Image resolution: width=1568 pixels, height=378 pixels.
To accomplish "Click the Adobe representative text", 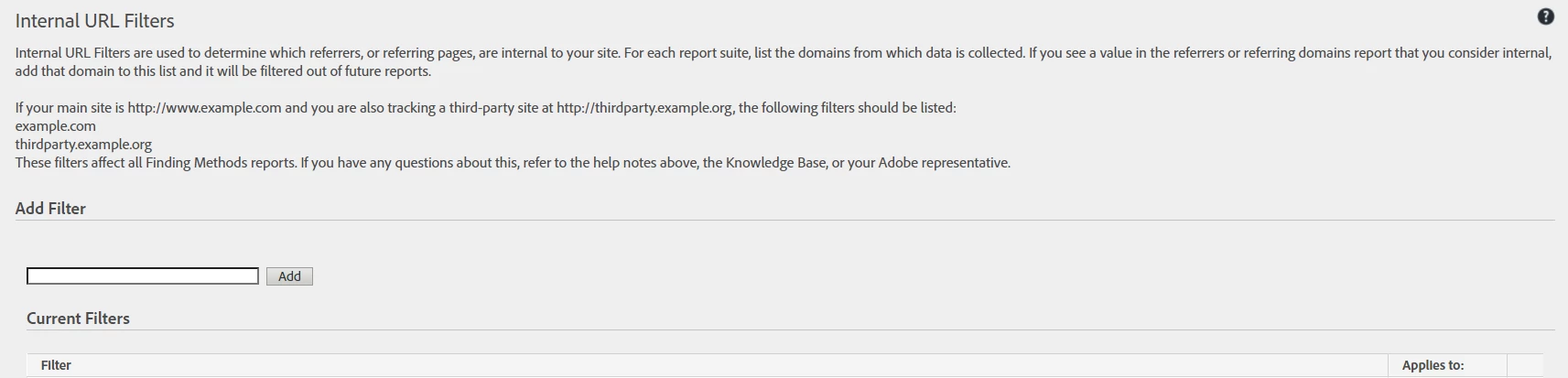I will pyautogui.click(x=944, y=163).
